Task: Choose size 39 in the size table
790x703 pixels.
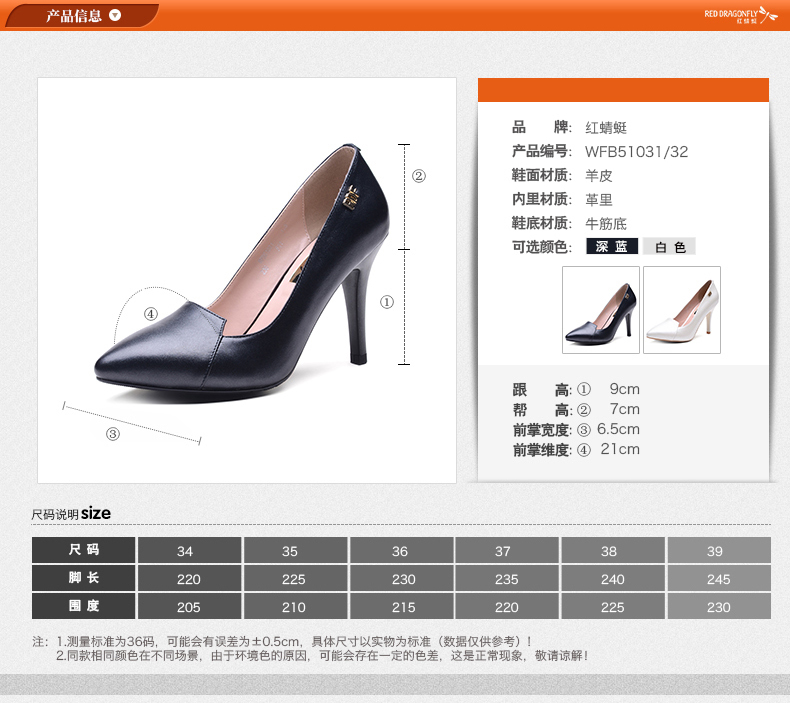Action: (715, 550)
